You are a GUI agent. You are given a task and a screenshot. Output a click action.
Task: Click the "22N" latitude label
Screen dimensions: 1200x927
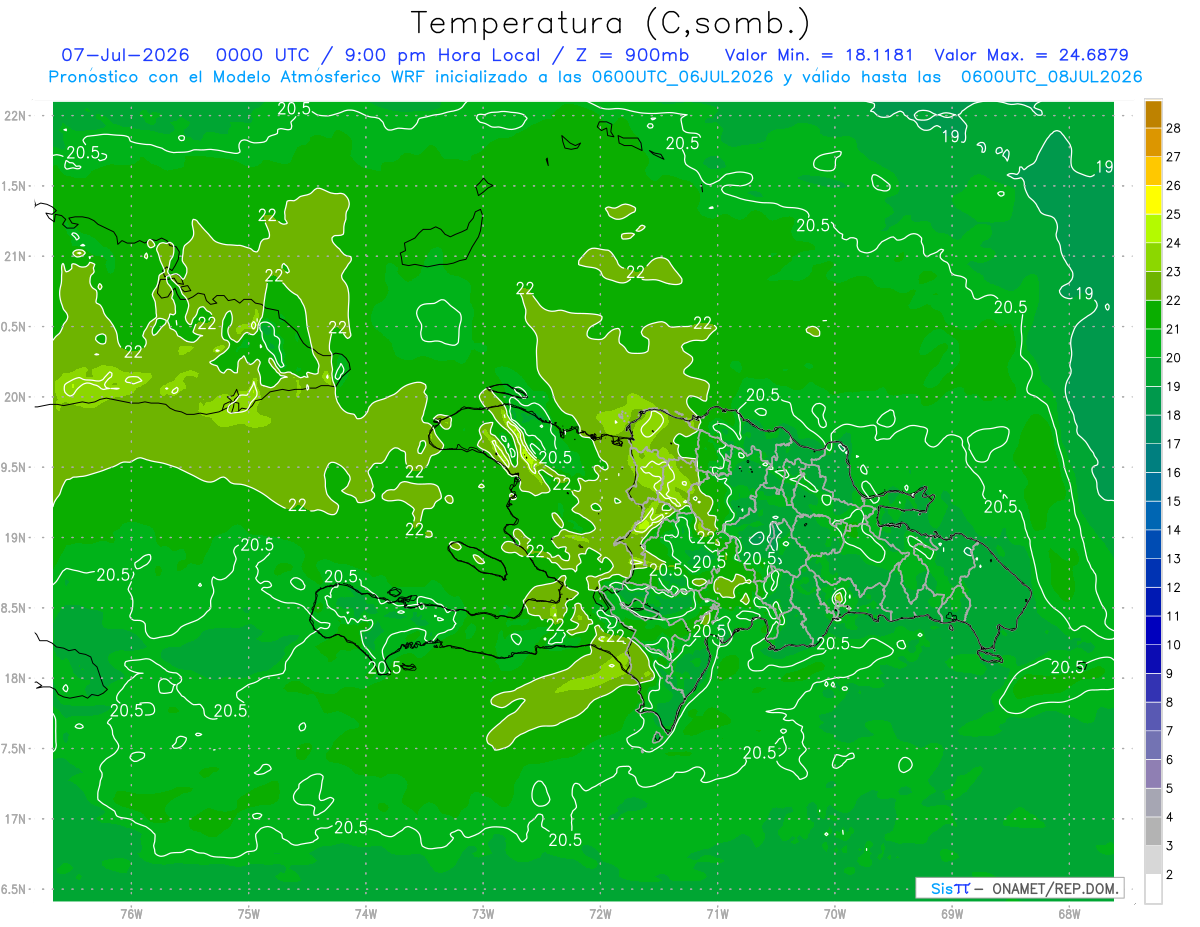(x=17, y=116)
